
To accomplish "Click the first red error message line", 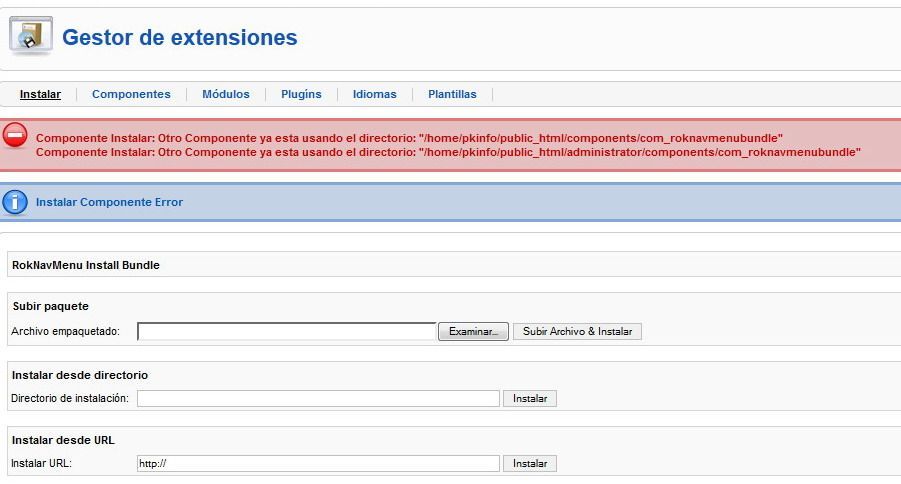I will pos(409,138).
